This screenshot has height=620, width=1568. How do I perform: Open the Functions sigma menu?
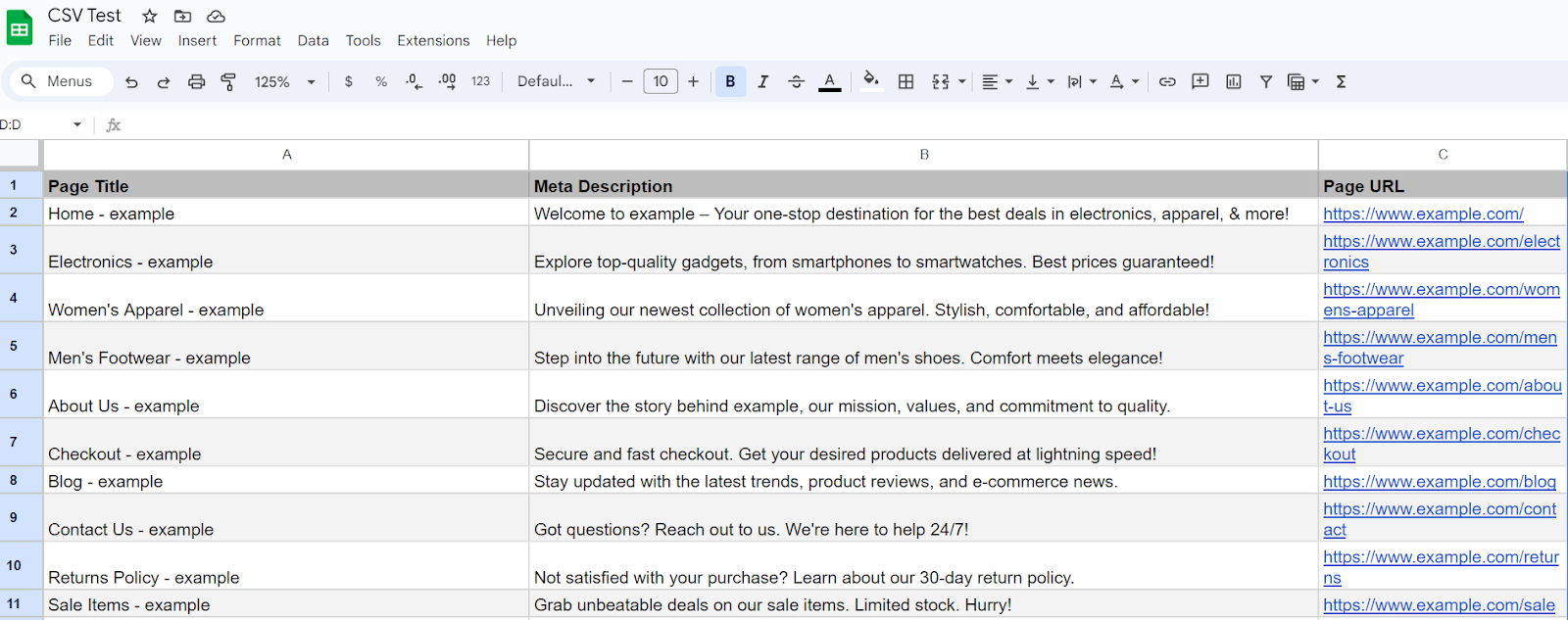(1342, 82)
